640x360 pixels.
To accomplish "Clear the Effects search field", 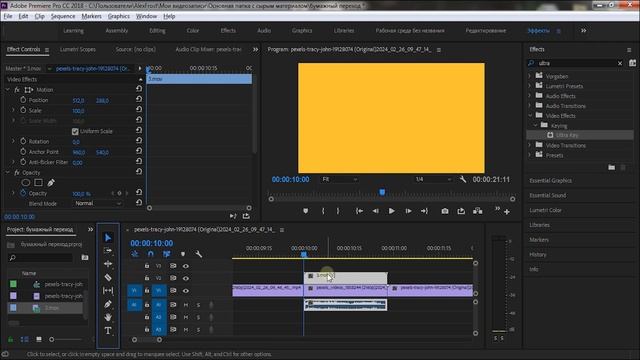I will pos(620,63).
